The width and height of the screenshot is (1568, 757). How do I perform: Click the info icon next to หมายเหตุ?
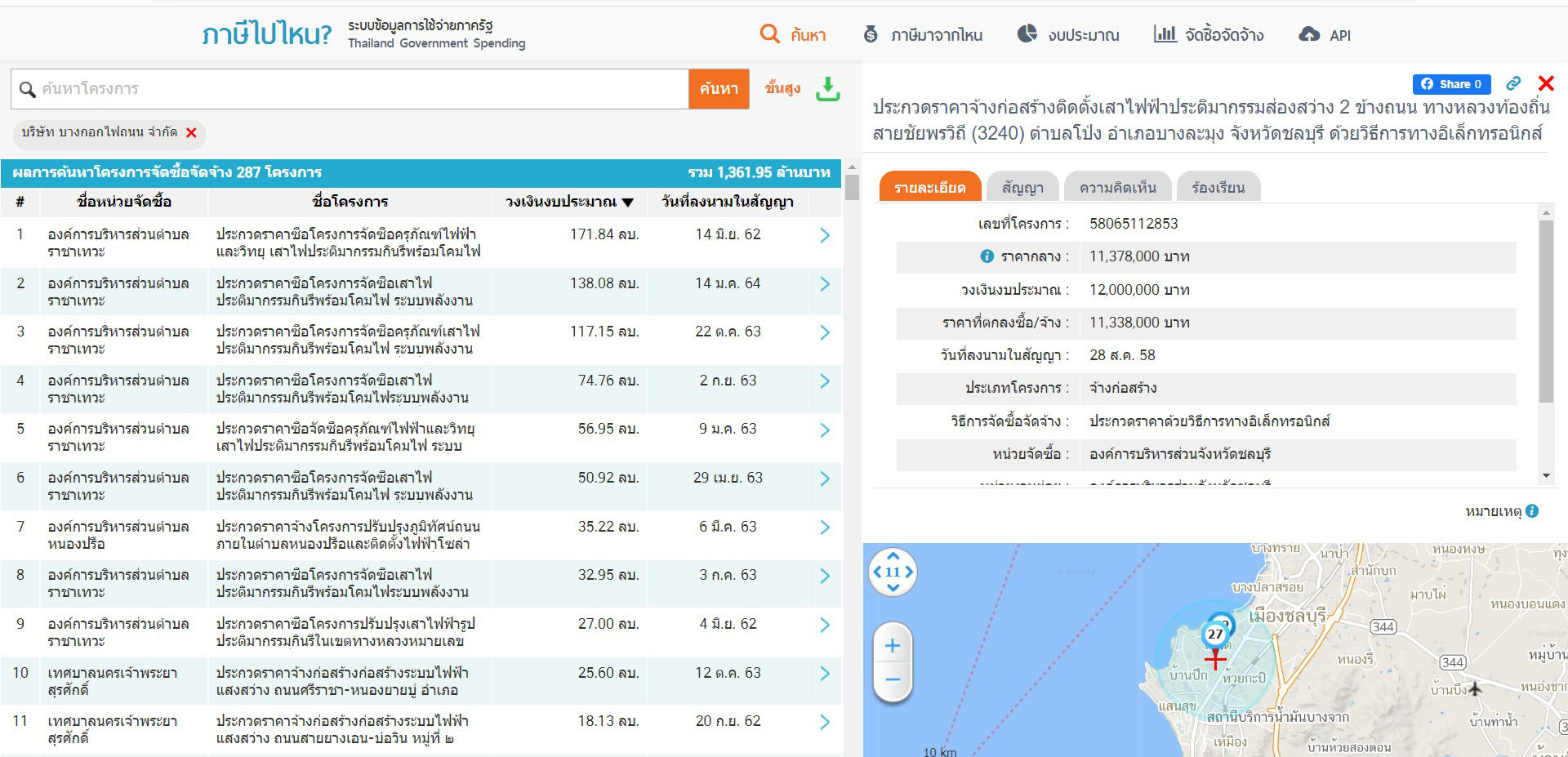[1532, 511]
